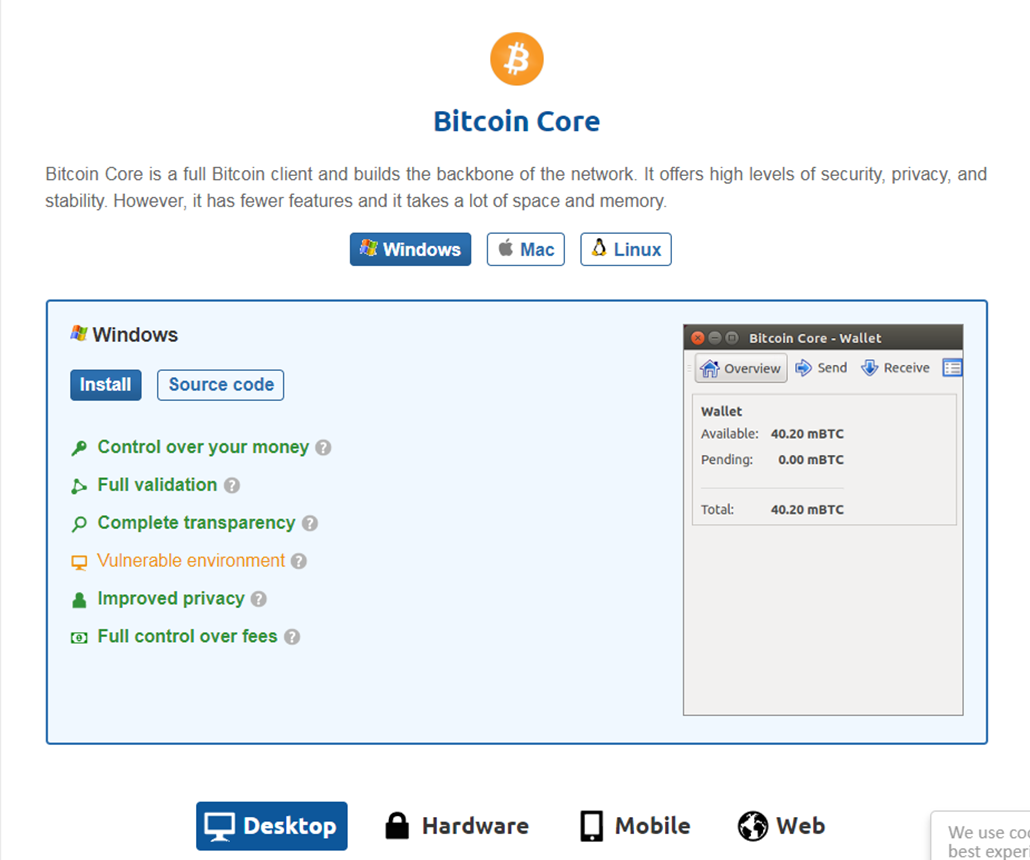Click the cookie notice popup

(980, 836)
